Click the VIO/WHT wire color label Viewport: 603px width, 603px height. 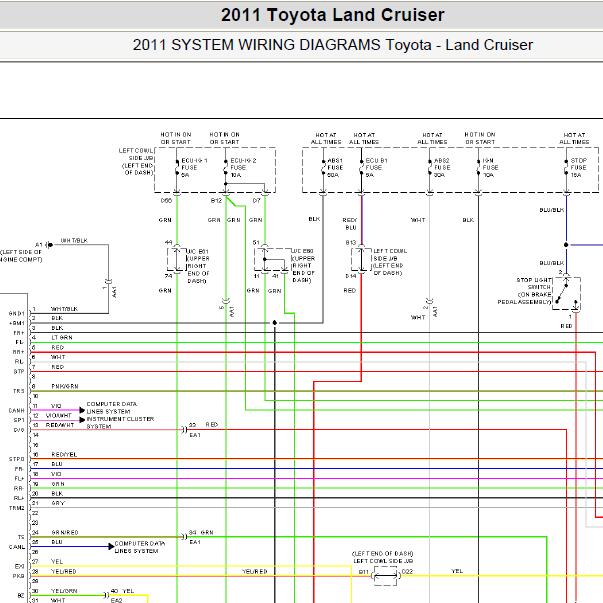click(58, 416)
